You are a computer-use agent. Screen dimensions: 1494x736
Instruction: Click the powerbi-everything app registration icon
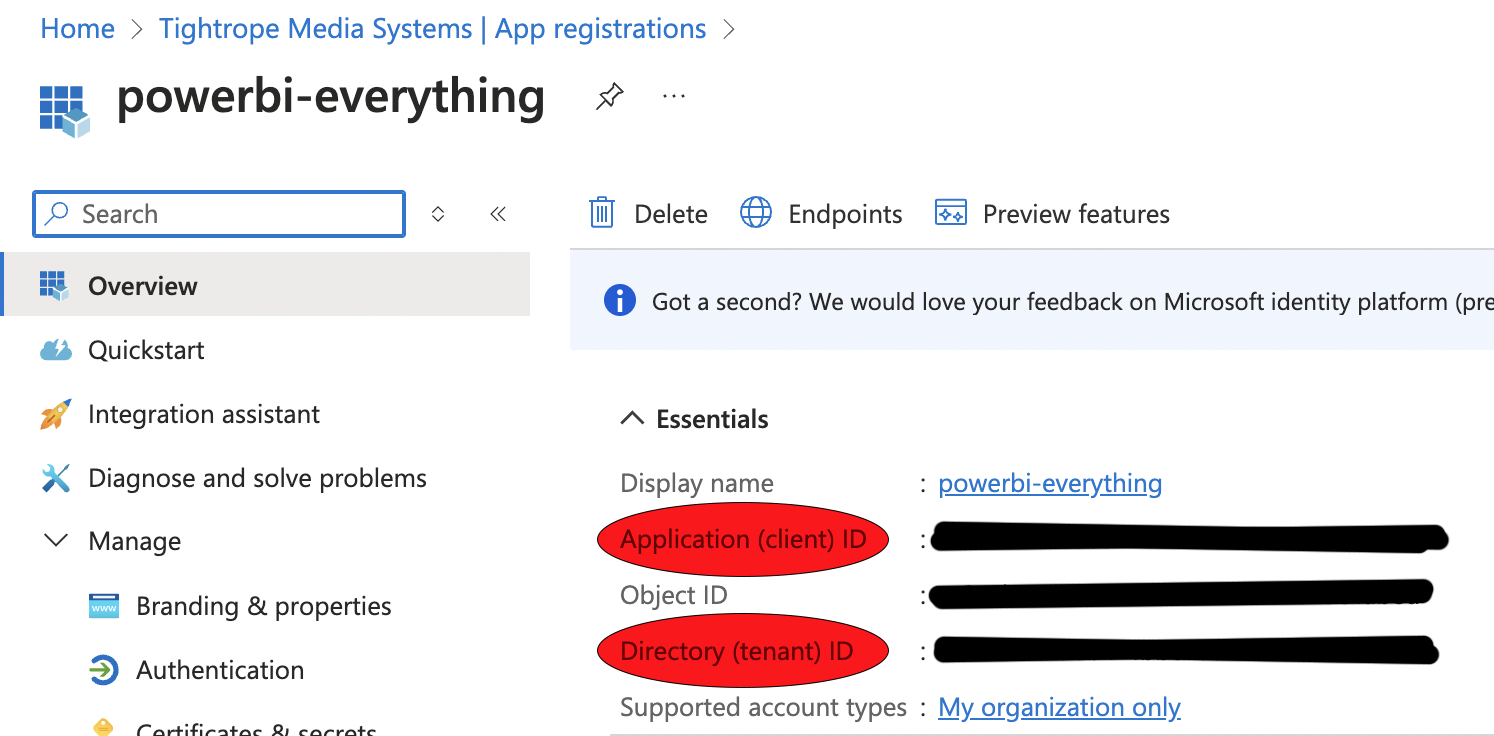click(x=65, y=110)
